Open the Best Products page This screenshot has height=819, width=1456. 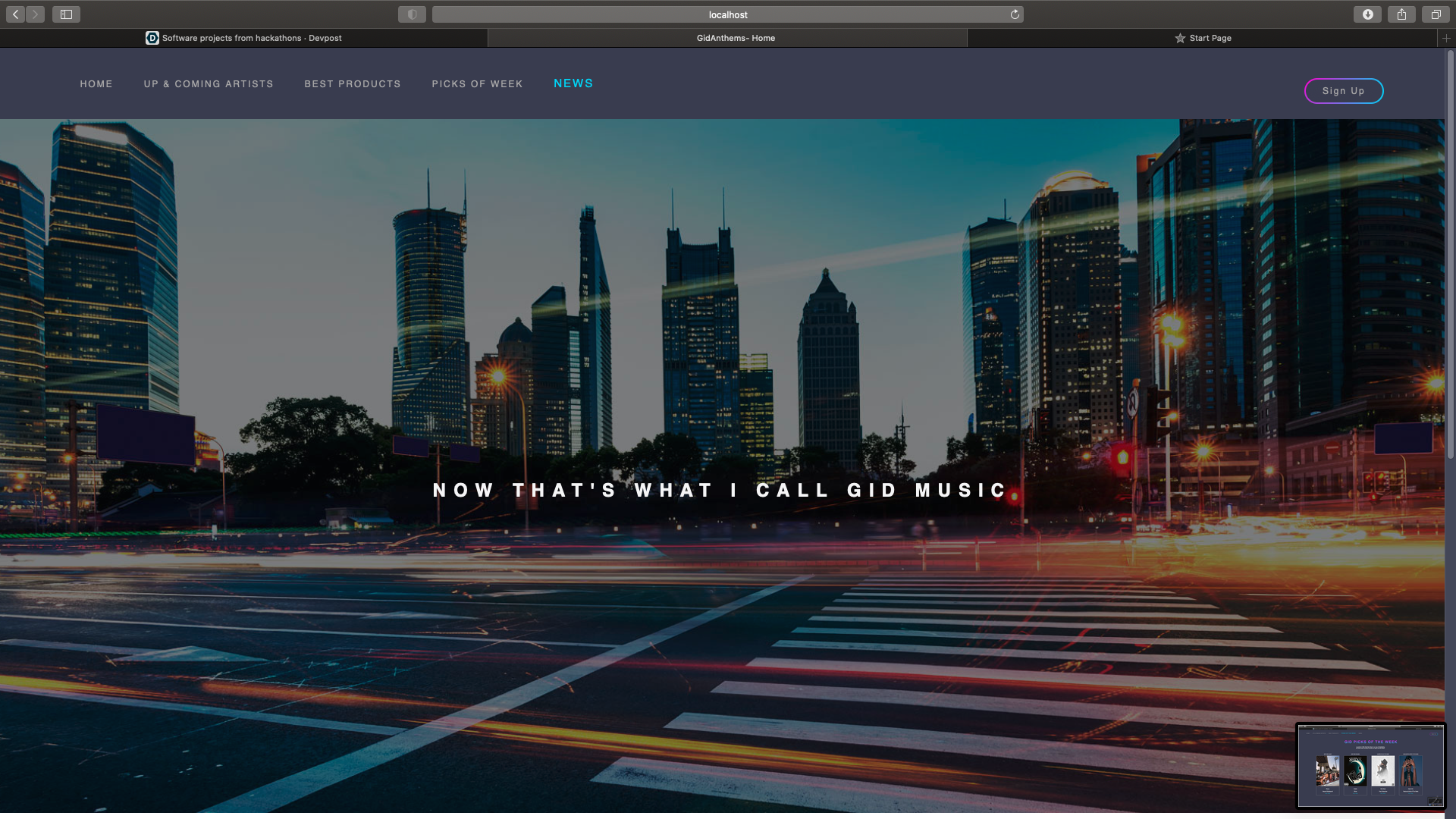[353, 84]
